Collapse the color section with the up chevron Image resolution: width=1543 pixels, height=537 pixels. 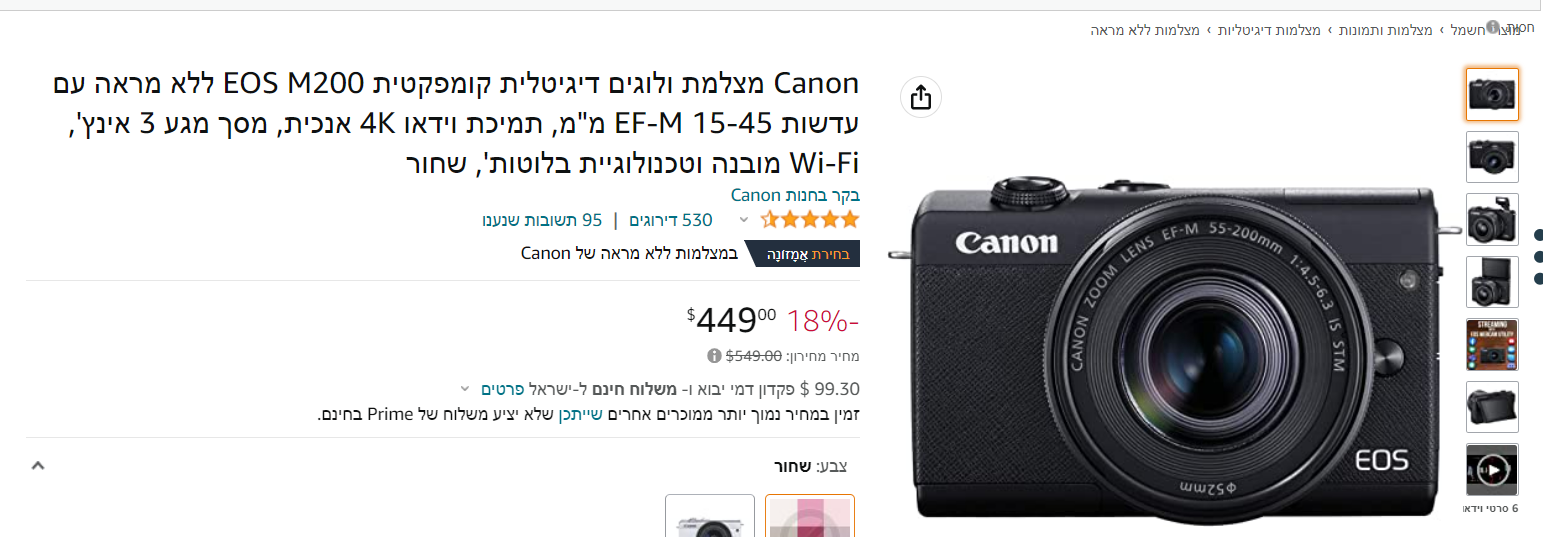(38, 465)
